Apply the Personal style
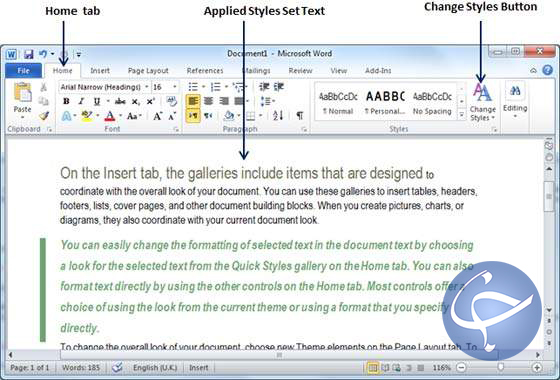Viewport: 560px width, 380px height. tap(385, 103)
